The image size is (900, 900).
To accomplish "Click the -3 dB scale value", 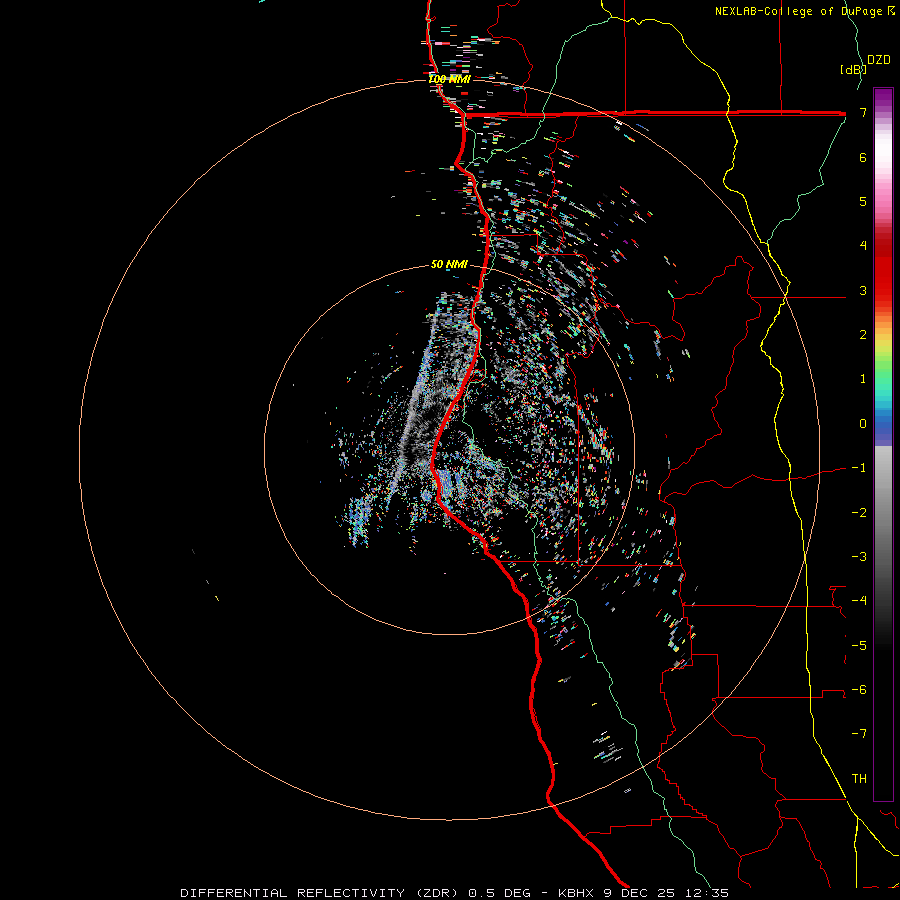I will (859, 557).
